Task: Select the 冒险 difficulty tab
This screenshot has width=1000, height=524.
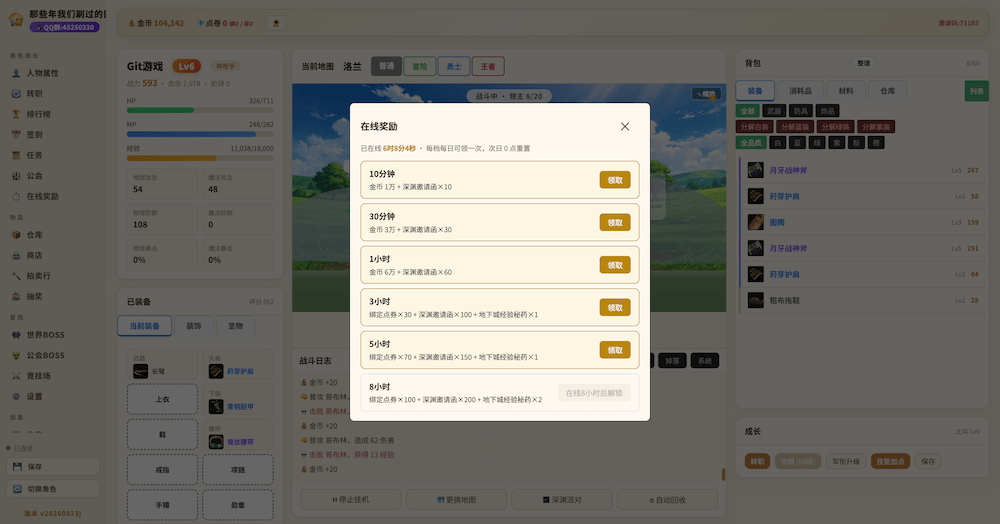Action: [420, 66]
